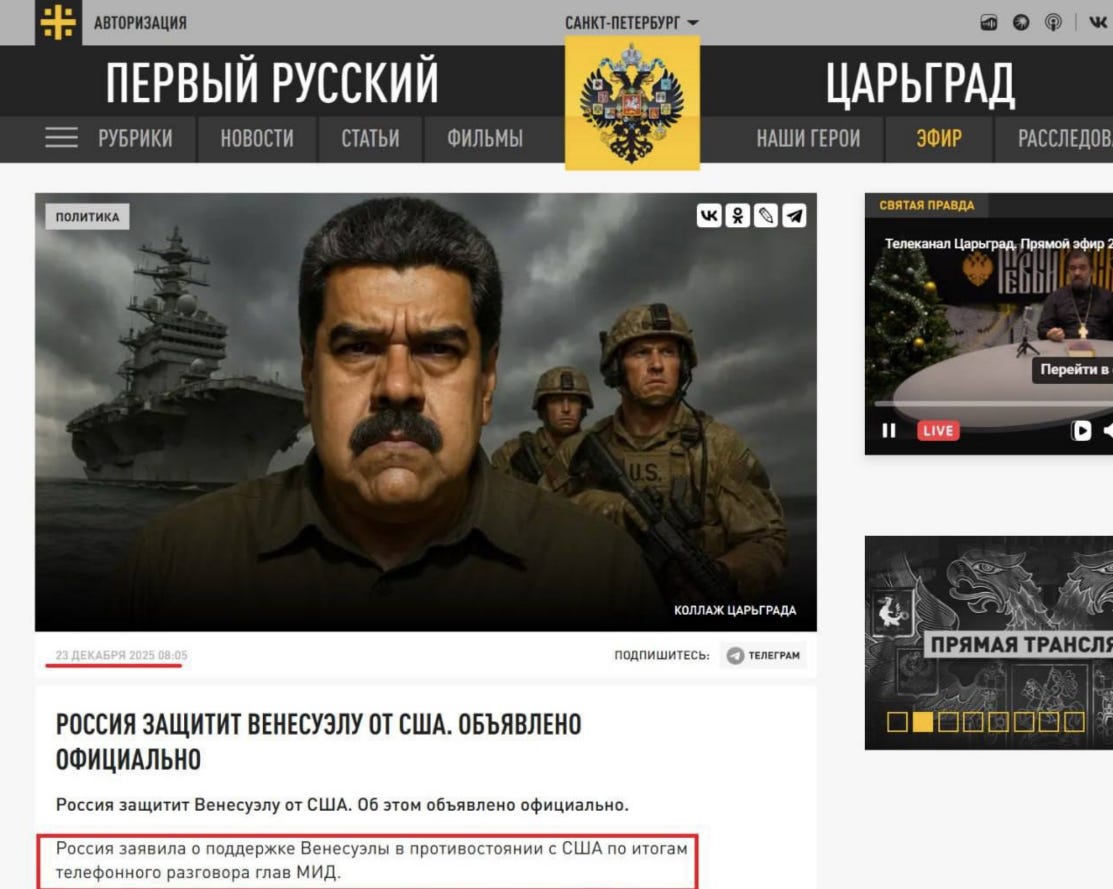Open the РАССЛЕДОВАНИЯ nav item

(1065, 138)
